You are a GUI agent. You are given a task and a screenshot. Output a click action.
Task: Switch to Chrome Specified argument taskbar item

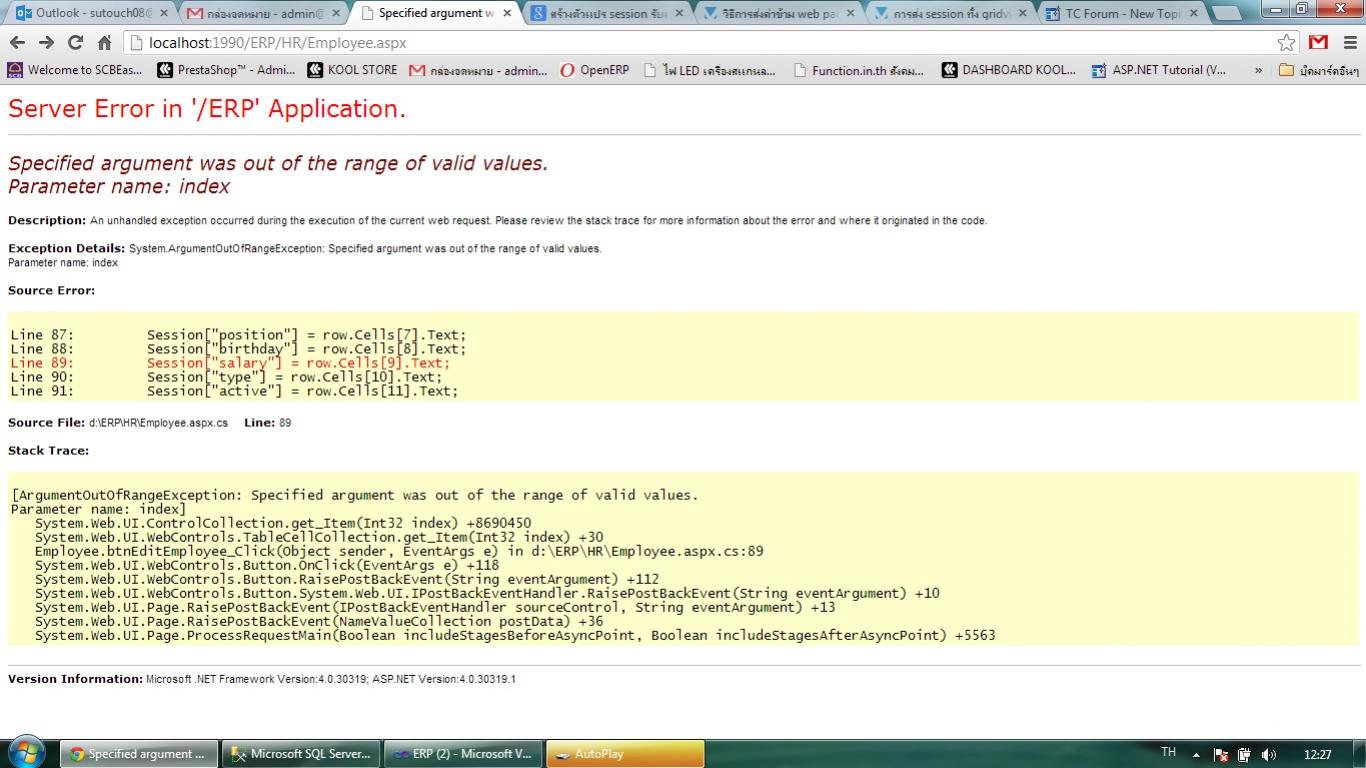pyautogui.click(x=139, y=754)
